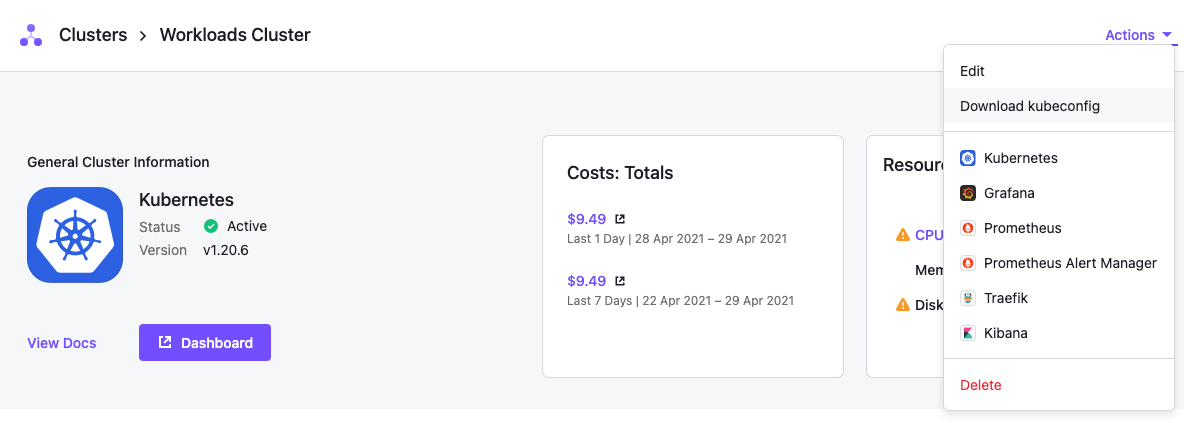Click the CPU warning triangle icon

click(x=902, y=235)
